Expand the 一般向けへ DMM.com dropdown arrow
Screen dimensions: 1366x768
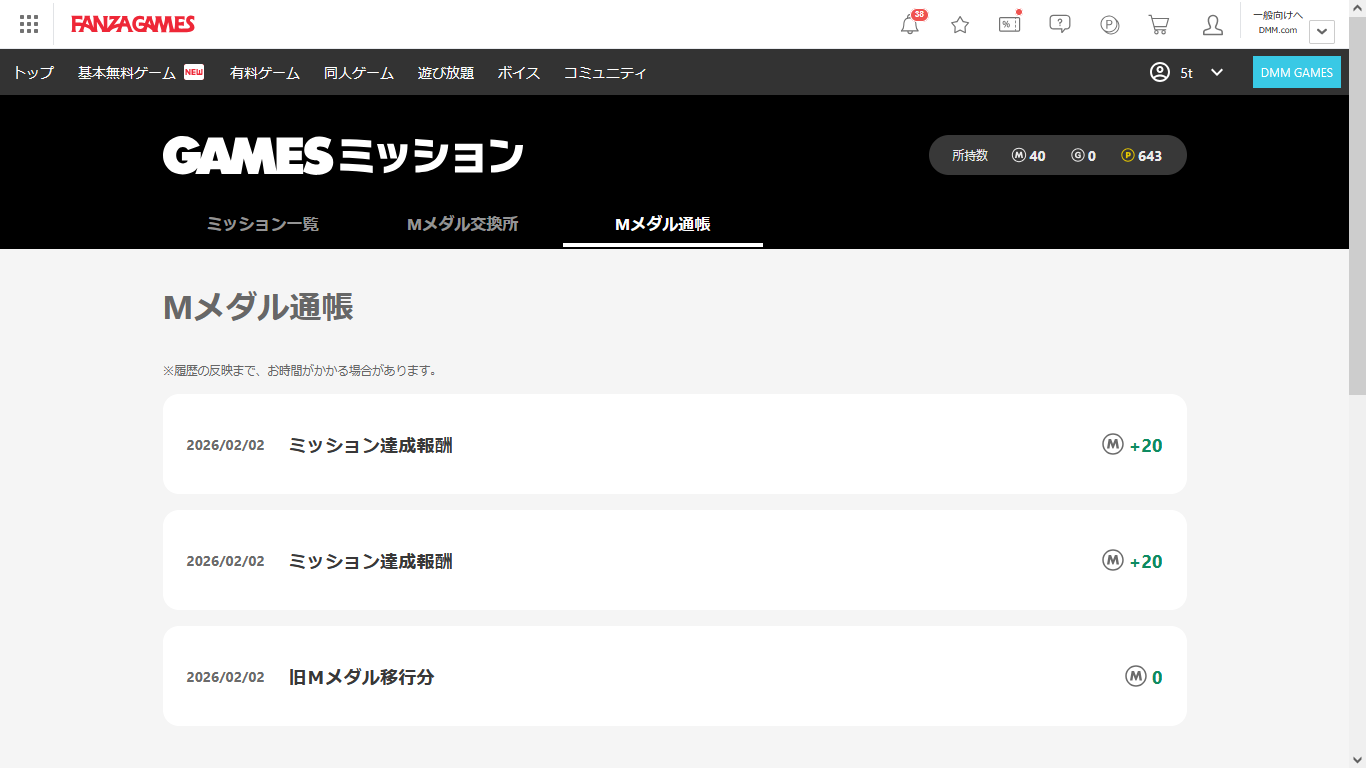(1322, 32)
